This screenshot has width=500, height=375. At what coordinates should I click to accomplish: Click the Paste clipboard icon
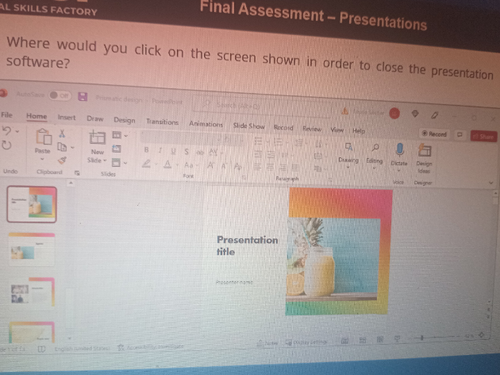(43, 137)
